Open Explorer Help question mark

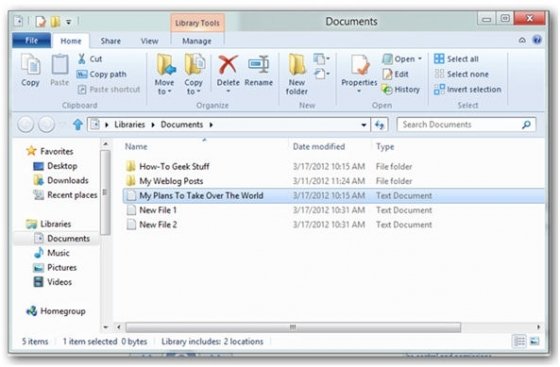tap(537, 40)
